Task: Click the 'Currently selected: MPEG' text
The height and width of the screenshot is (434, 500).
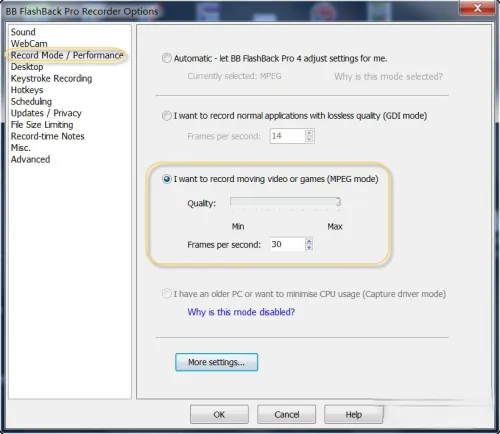Action: (x=234, y=76)
